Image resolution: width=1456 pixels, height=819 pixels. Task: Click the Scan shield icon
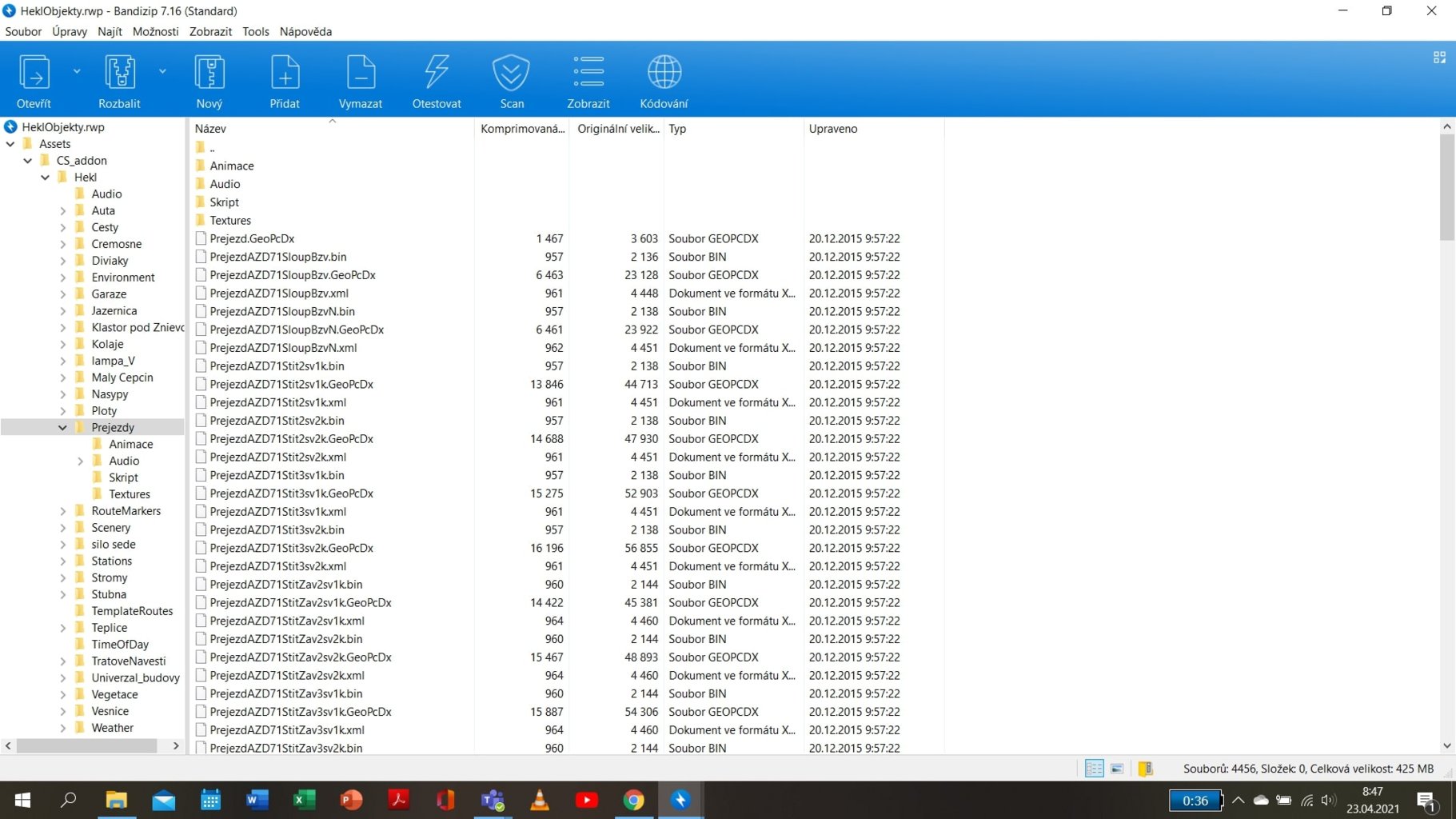coord(512,74)
